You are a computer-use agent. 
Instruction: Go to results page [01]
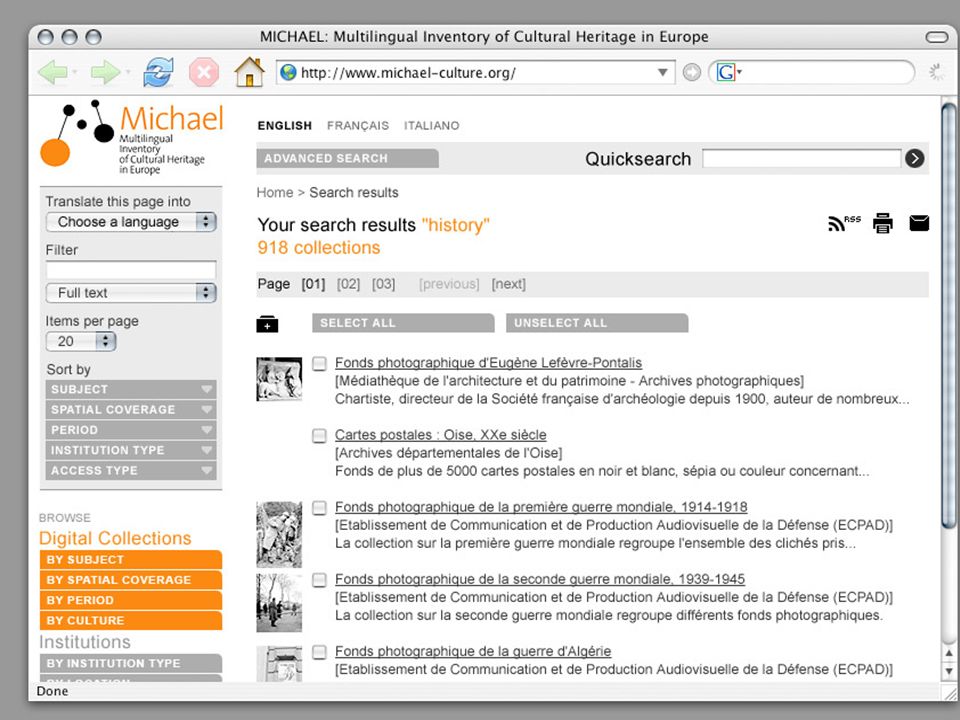click(313, 284)
